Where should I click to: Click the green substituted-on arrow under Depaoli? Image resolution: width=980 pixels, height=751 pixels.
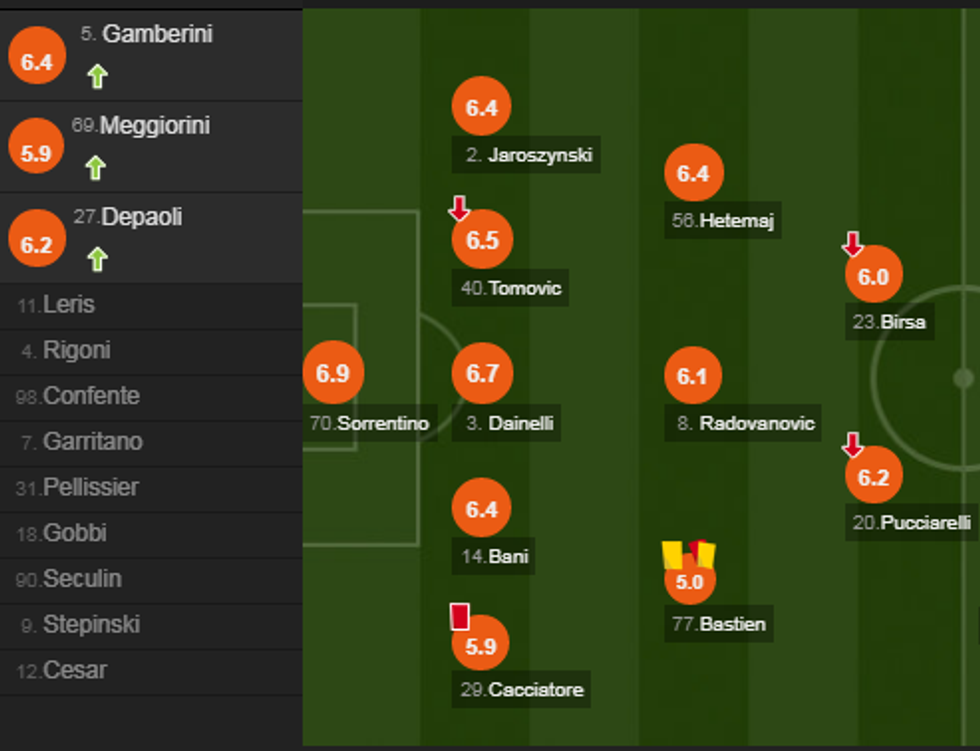[96, 259]
